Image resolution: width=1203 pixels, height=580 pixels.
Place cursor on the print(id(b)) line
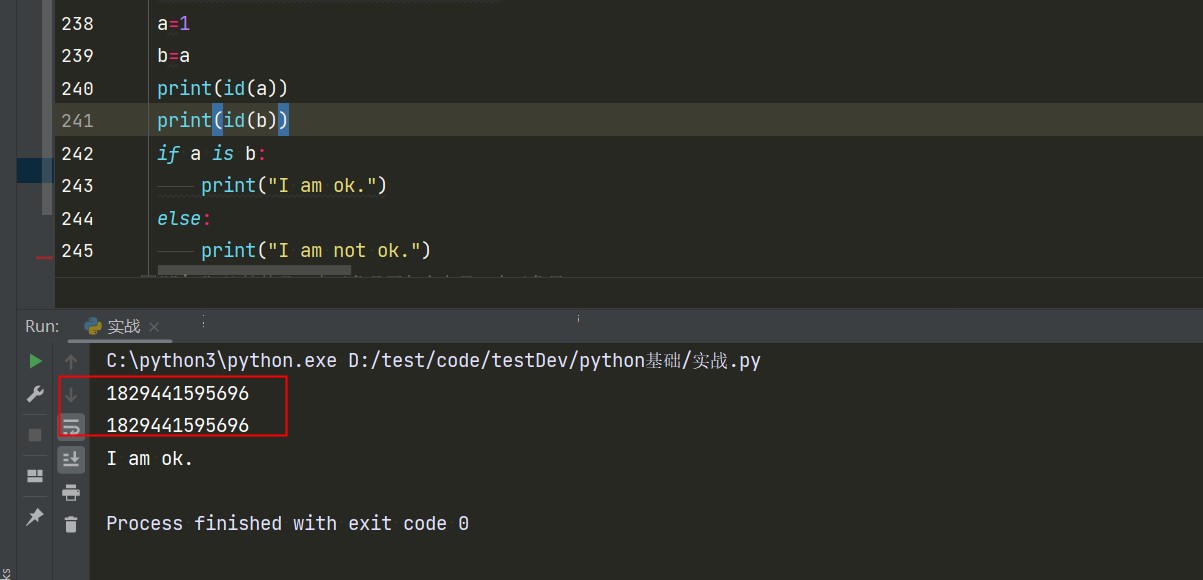[x=222, y=120]
